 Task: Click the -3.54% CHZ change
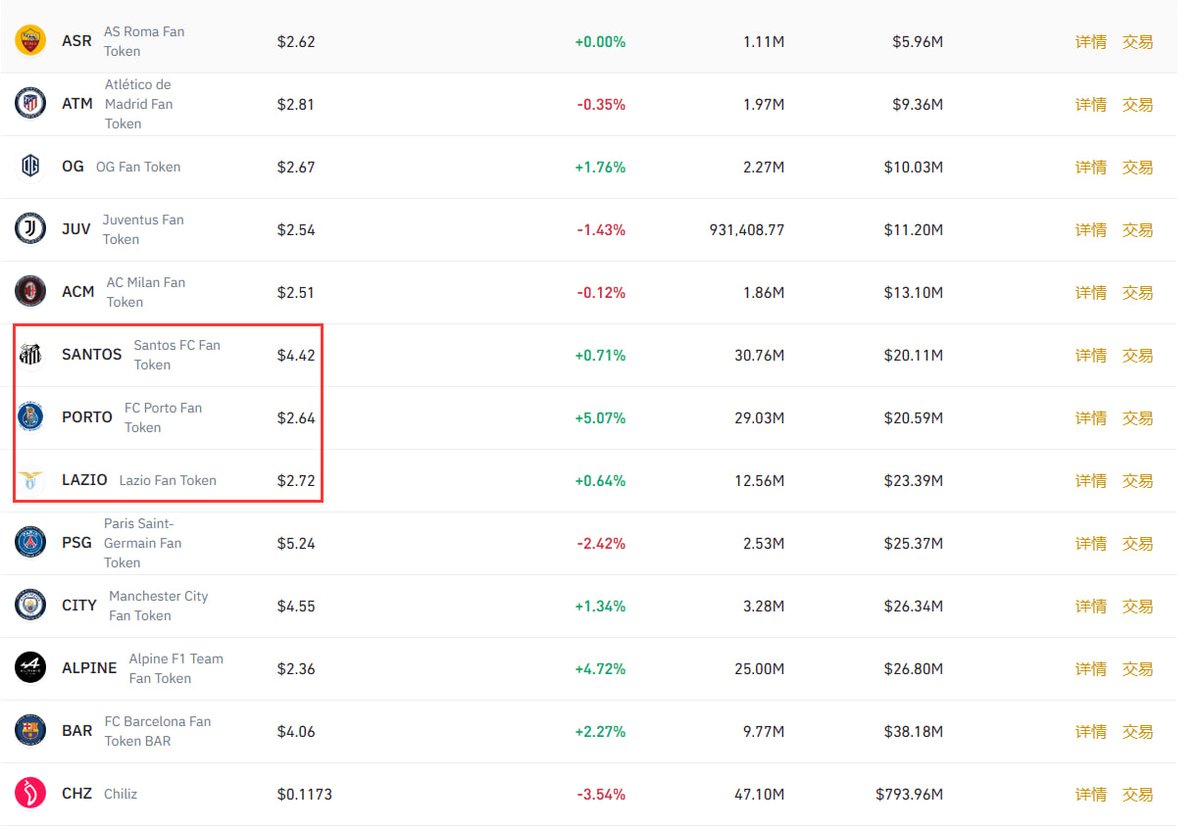[x=601, y=794]
